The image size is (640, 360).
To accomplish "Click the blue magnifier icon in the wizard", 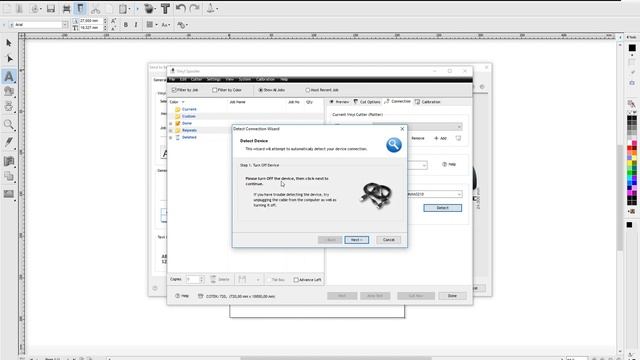I will [393, 145].
